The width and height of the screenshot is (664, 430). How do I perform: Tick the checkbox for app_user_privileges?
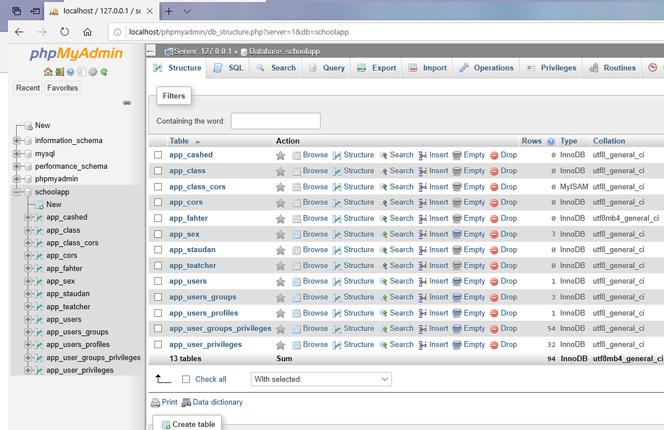point(158,344)
